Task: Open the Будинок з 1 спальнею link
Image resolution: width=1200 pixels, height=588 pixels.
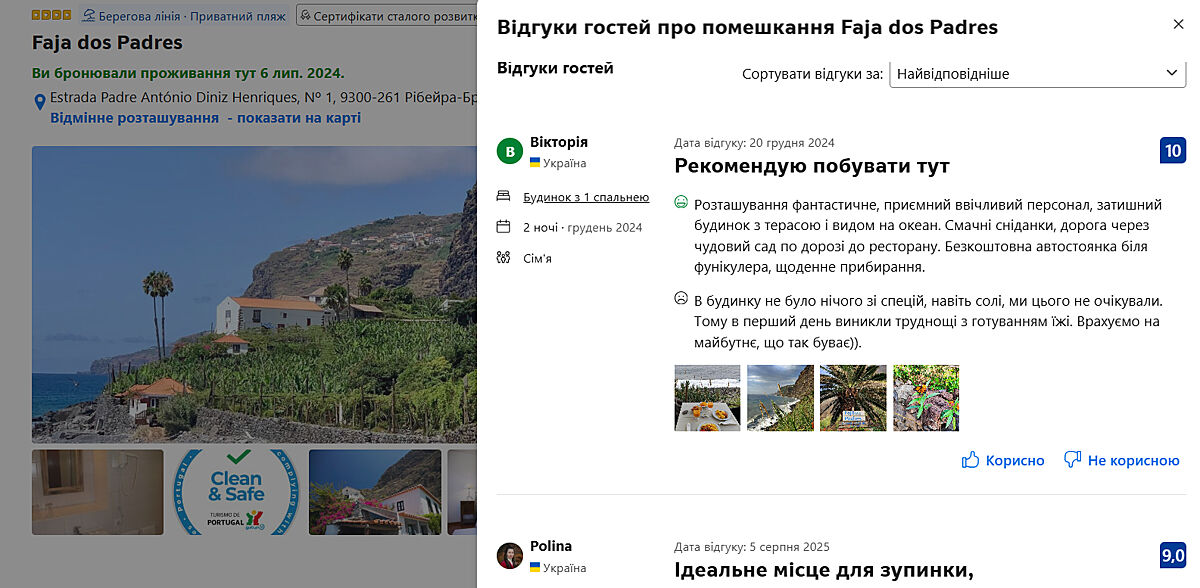Action: [586, 198]
